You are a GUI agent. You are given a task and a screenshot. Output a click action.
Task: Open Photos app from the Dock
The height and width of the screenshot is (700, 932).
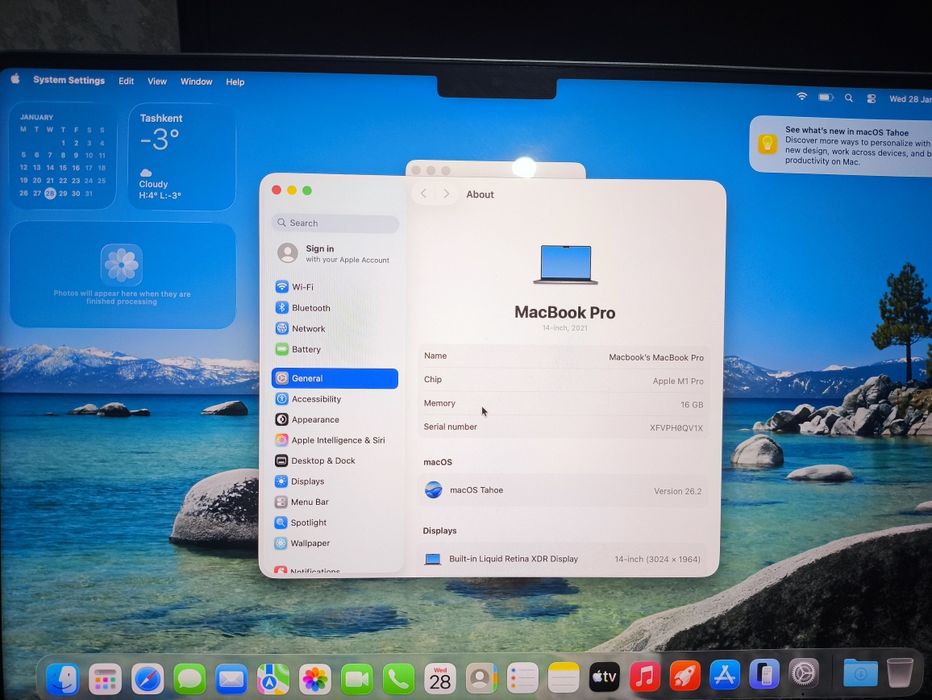[315, 679]
